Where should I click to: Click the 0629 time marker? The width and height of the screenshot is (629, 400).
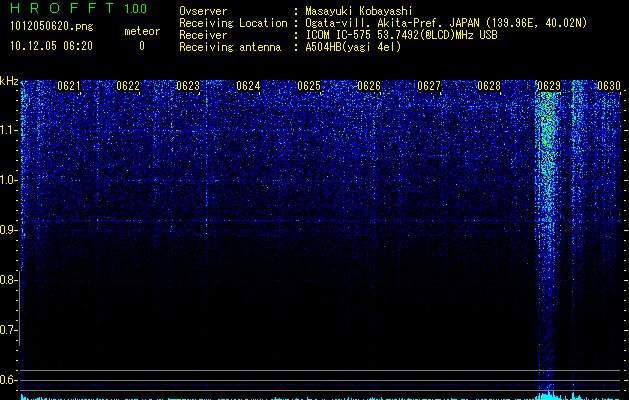point(549,86)
